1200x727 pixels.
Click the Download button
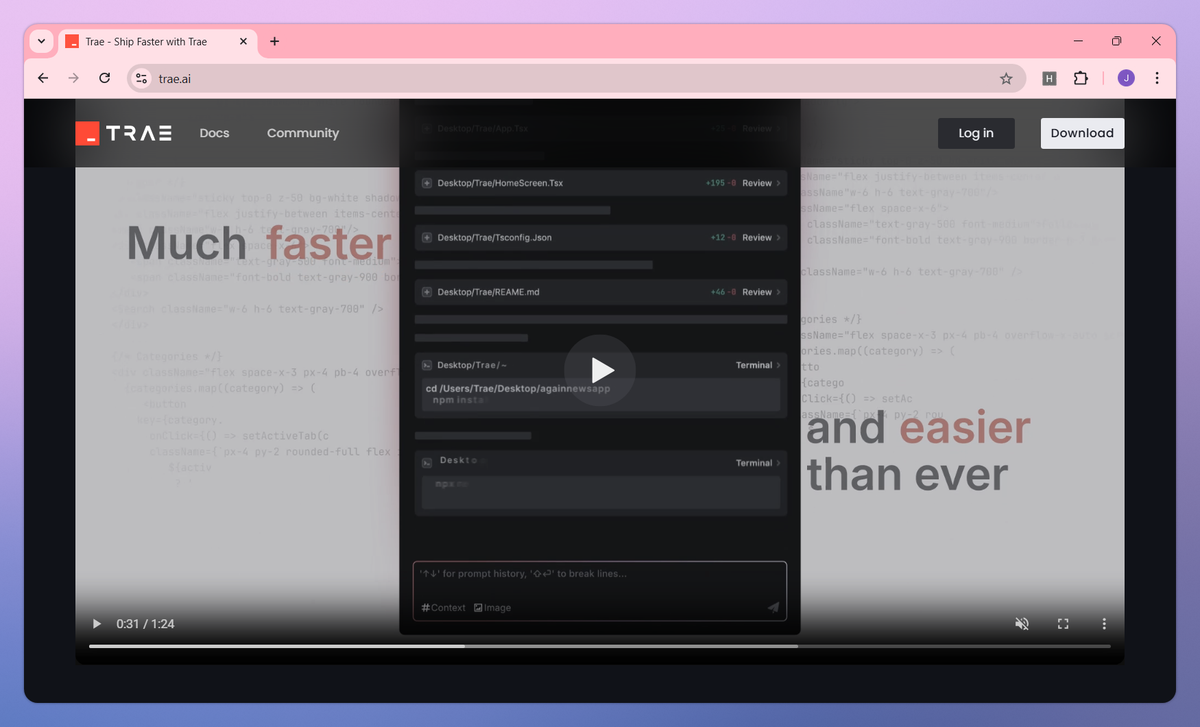[1082, 133]
